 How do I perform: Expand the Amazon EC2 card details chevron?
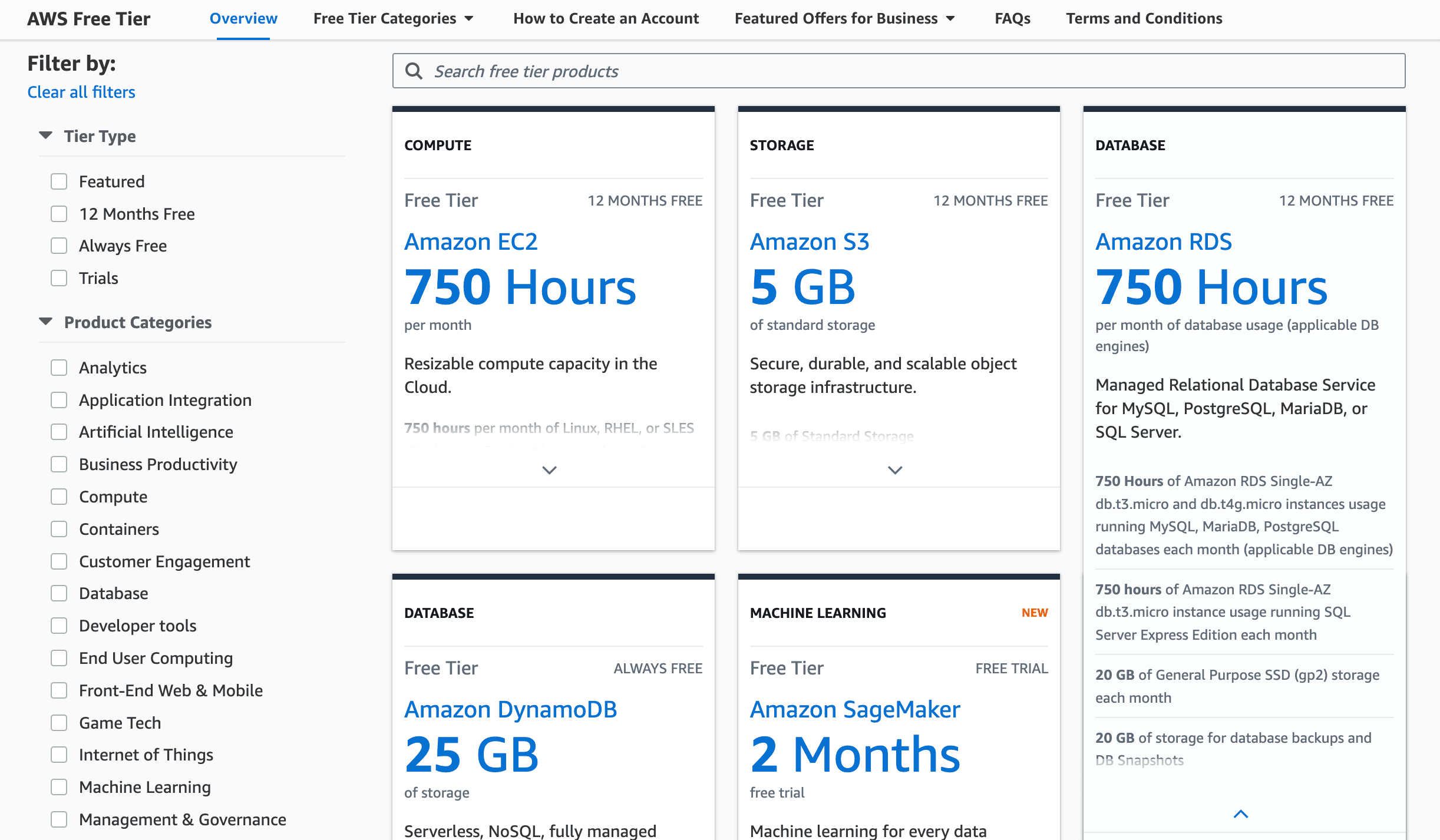point(549,470)
